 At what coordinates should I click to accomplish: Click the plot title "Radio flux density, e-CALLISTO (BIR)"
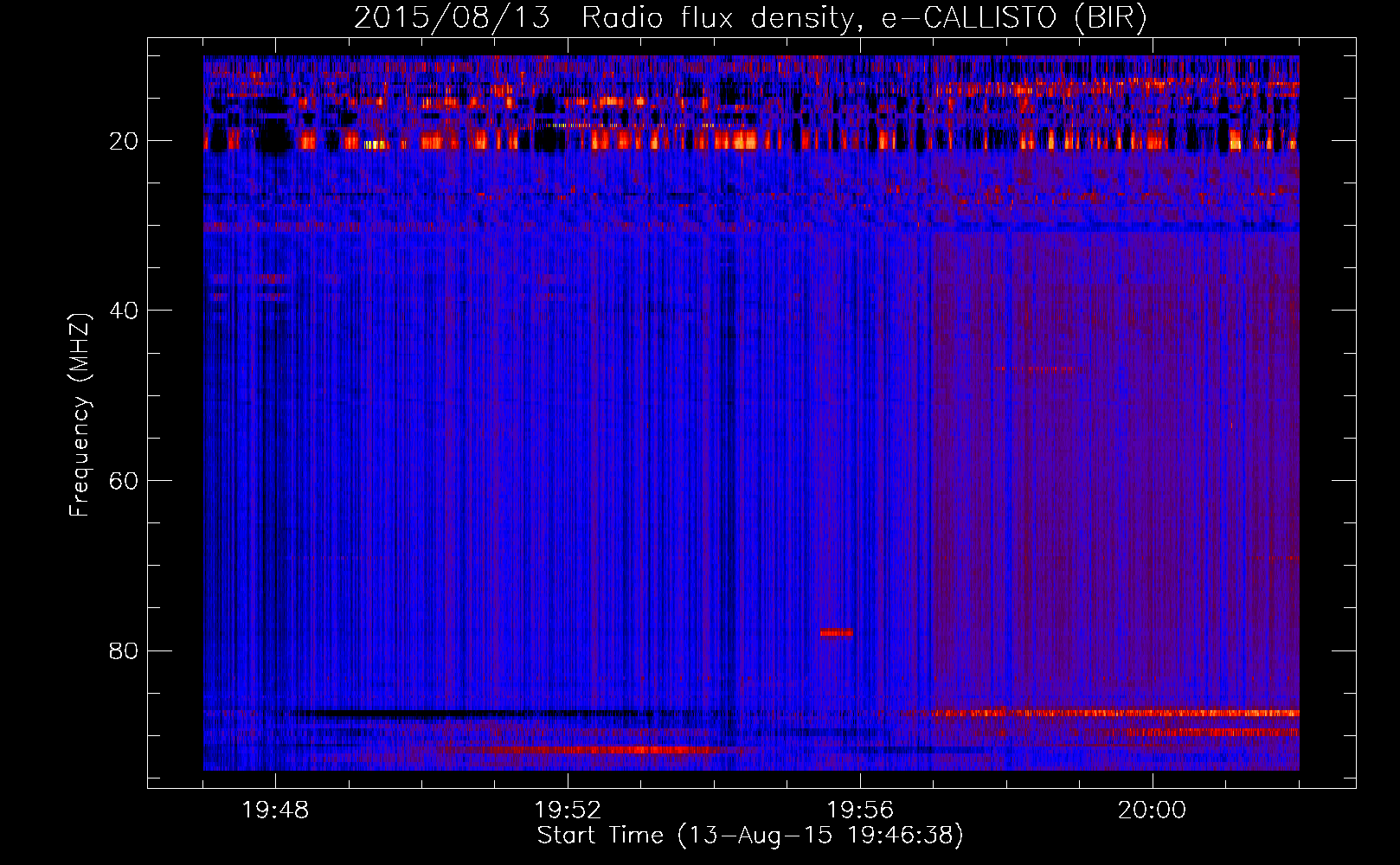(864, 18)
